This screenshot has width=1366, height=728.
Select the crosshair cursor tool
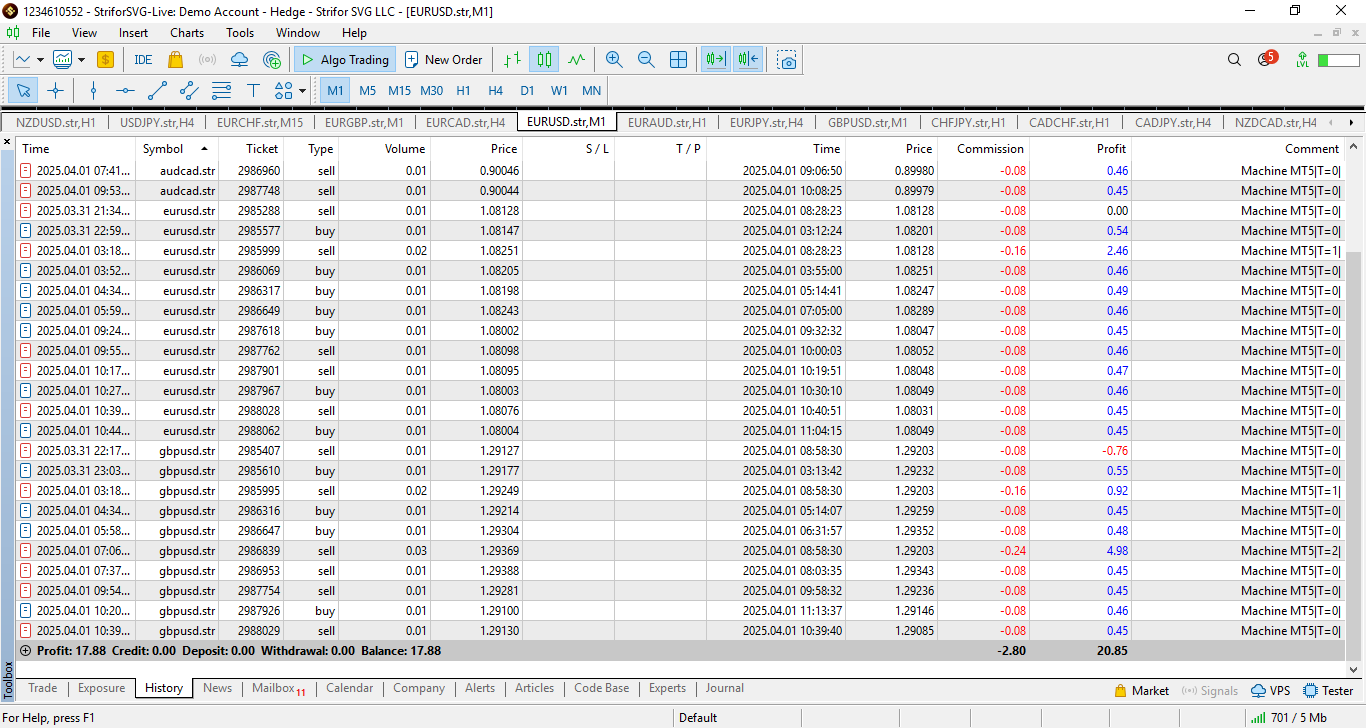click(55, 91)
